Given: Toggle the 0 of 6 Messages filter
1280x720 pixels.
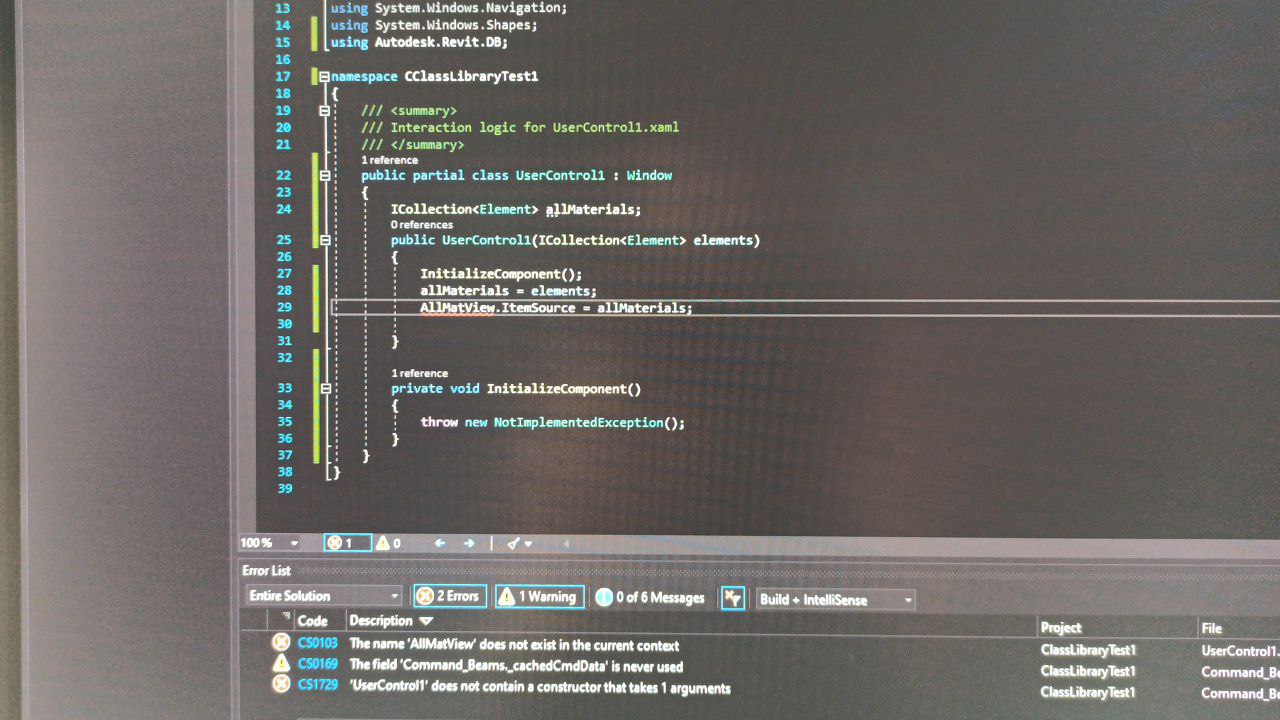Looking at the screenshot, I should click(x=650, y=598).
